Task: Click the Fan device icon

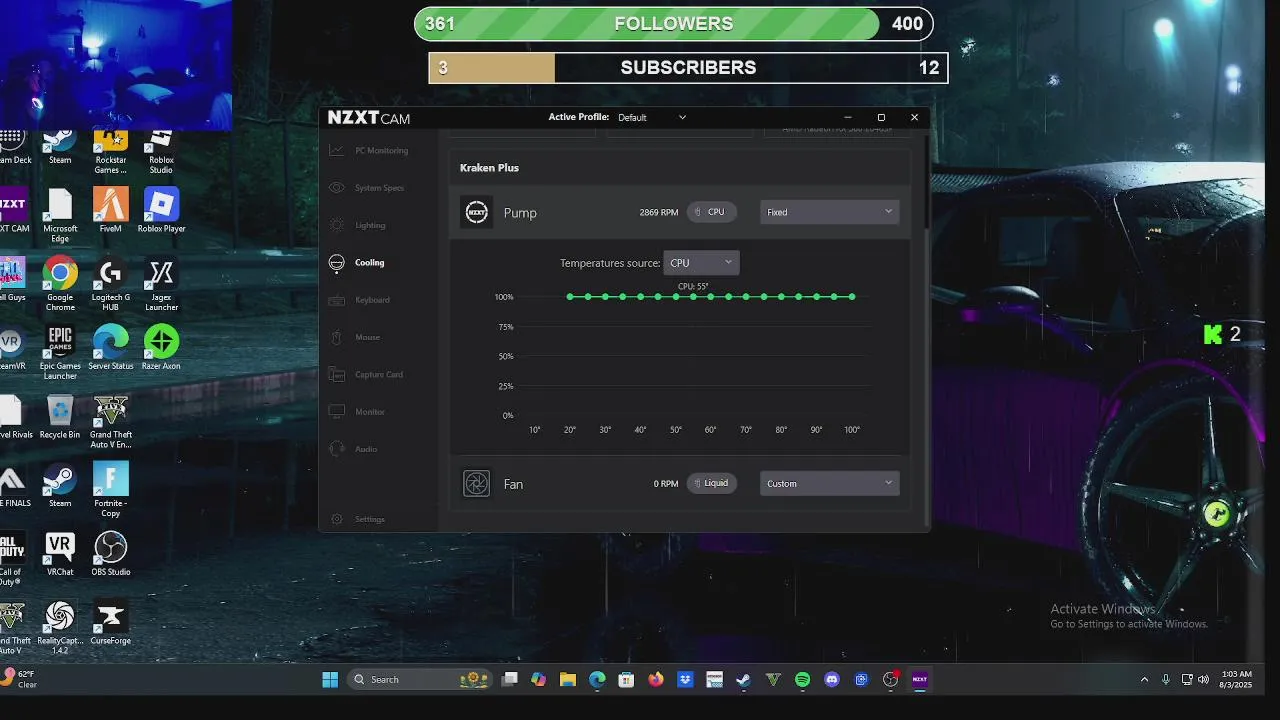Action: pyautogui.click(x=477, y=484)
